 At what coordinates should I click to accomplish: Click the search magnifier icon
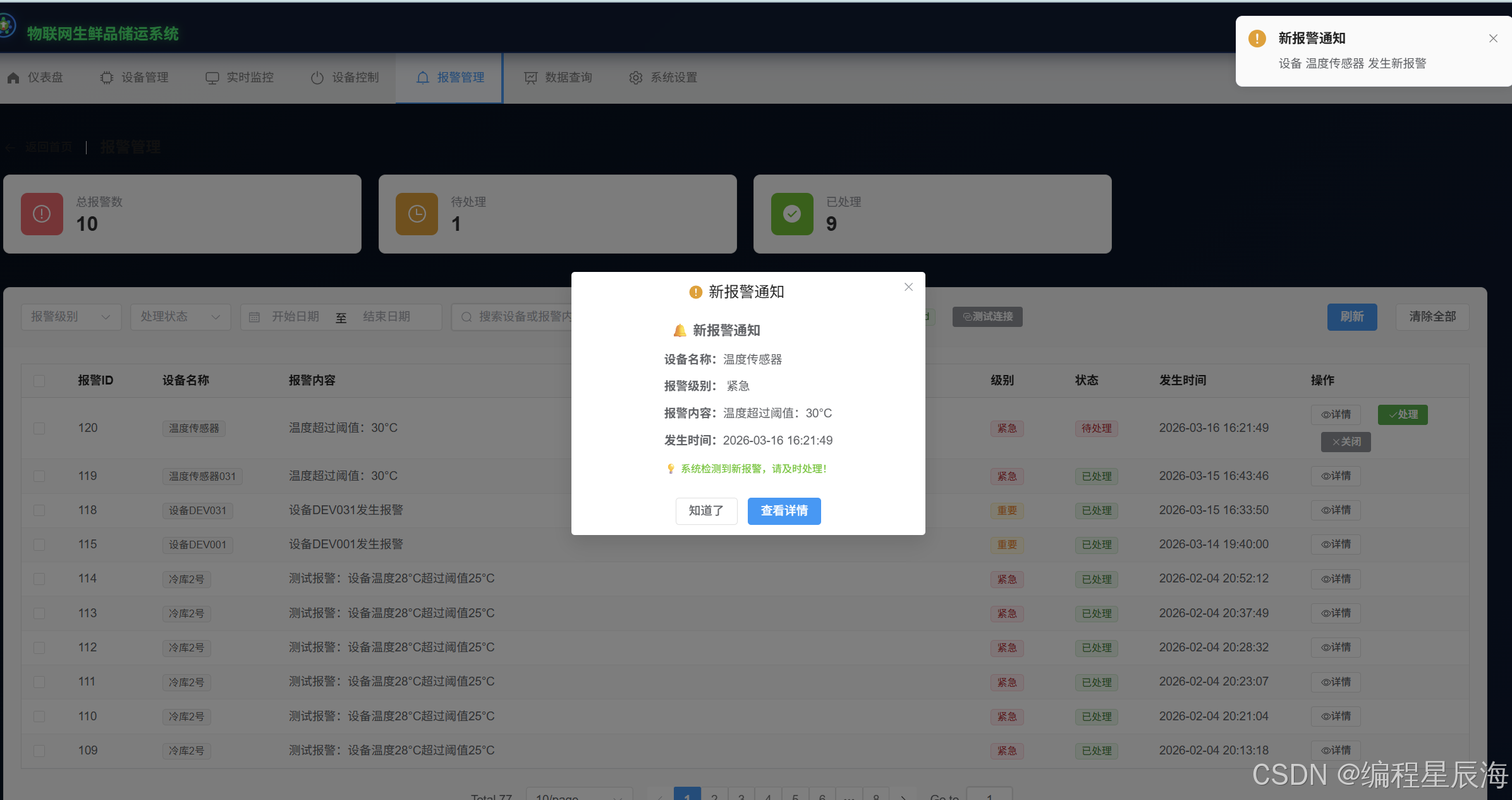click(x=466, y=317)
